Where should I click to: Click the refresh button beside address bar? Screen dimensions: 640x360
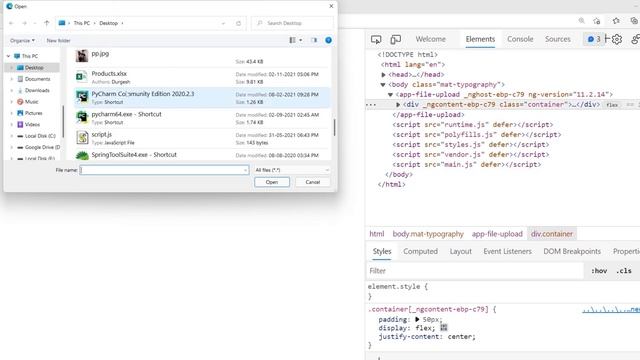pos(238,23)
